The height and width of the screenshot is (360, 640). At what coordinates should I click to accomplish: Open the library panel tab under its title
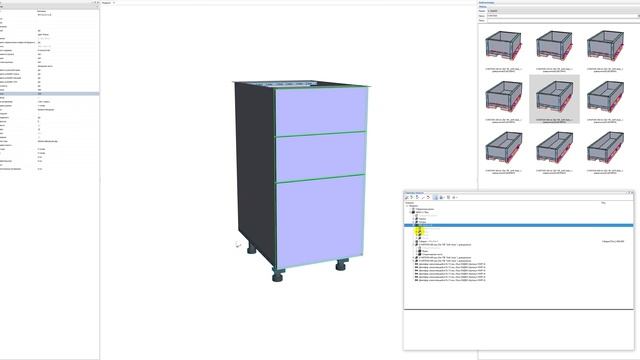tap(483, 7)
